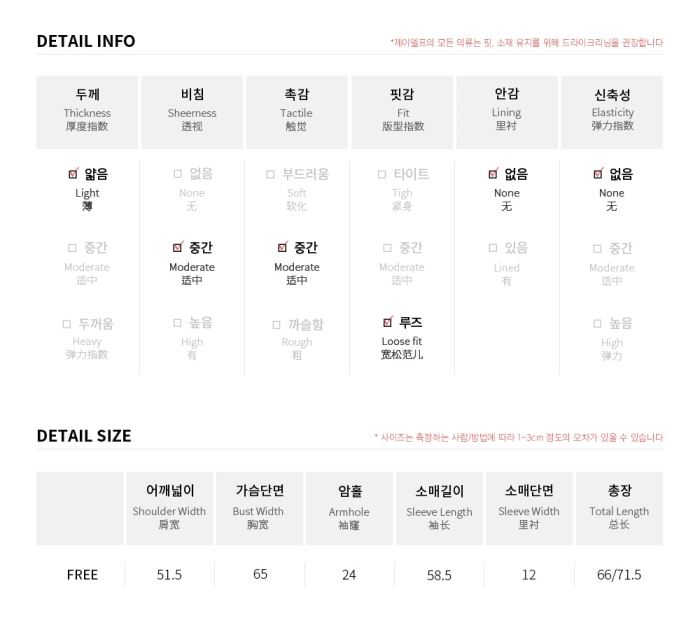
Task: Select the Soft tactile checkbox
Action: (x=270, y=174)
